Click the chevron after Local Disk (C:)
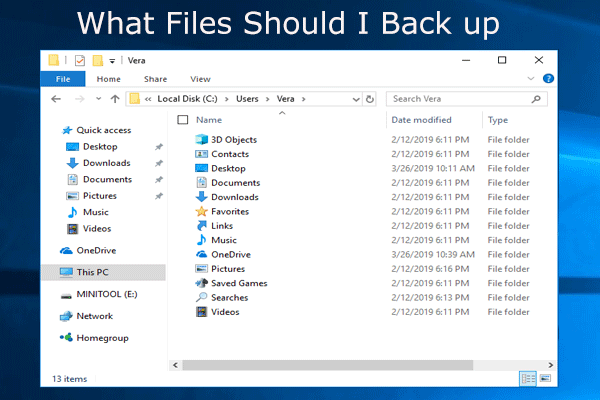The image size is (600, 400). (x=227, y=99)
